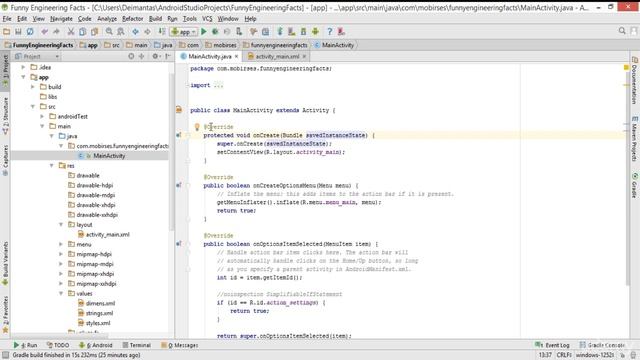Click Search Everywhere magnifier at top right
The width and height of the screenshot is (640, 360).
[x=622, y=31]
